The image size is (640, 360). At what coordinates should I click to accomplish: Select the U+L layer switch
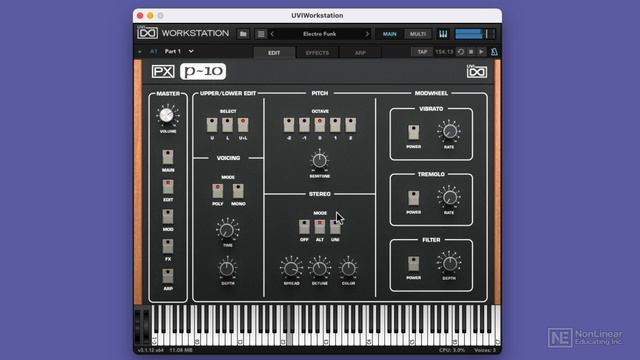pyautogui.click(x=243, y=125)
